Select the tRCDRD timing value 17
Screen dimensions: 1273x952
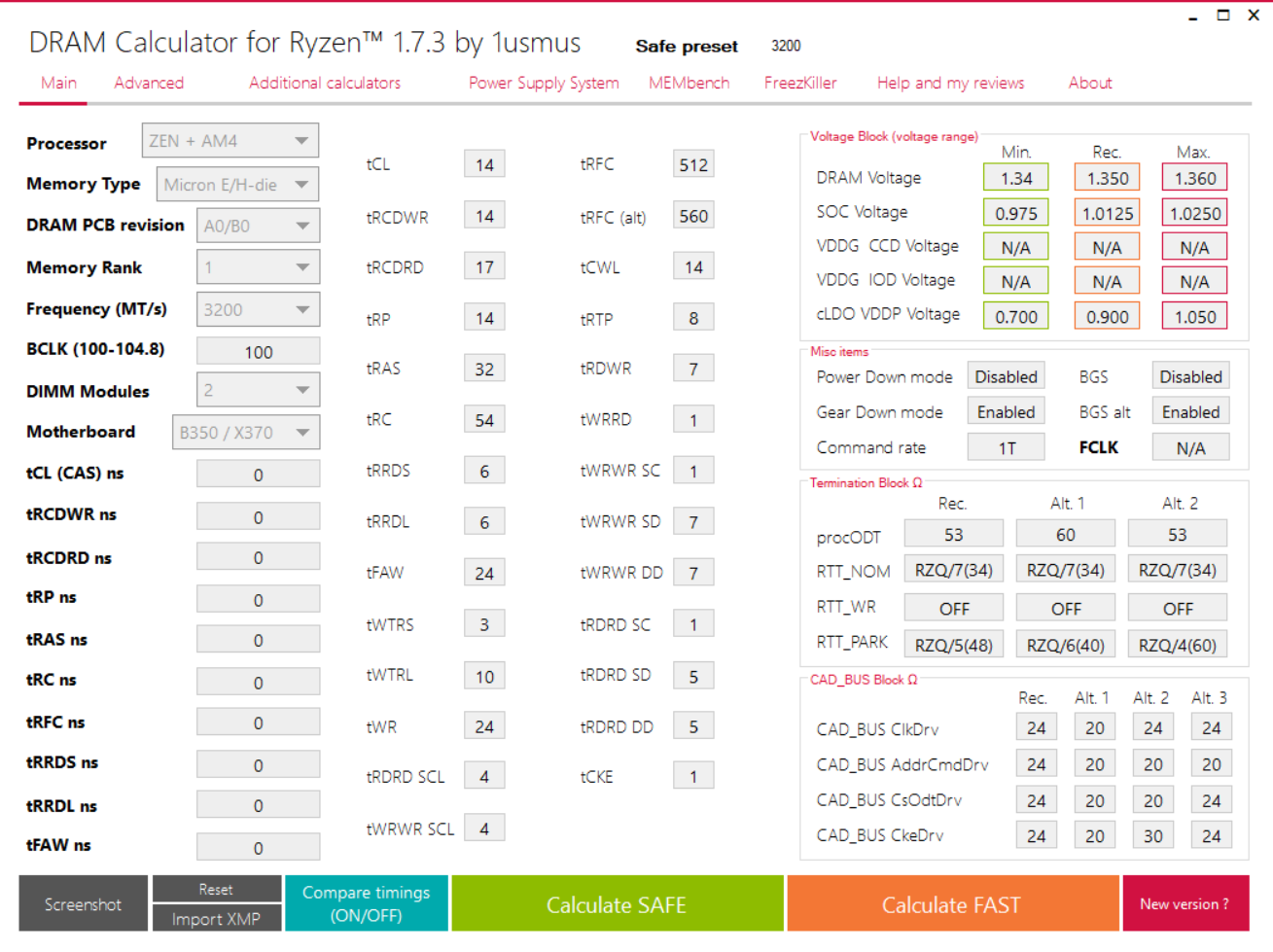[x=484, y=266]
